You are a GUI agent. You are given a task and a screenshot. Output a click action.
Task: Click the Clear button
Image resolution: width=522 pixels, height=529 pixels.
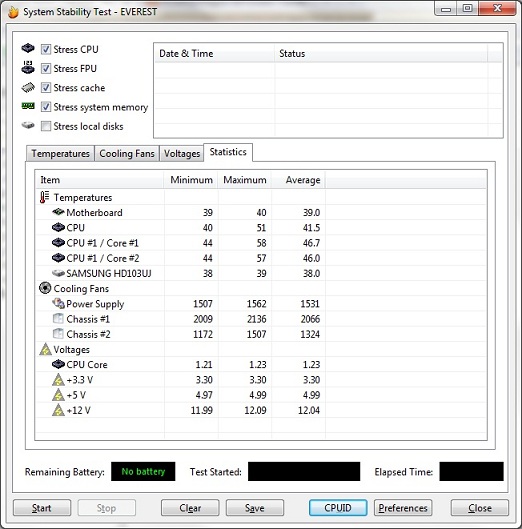[190, 508]
